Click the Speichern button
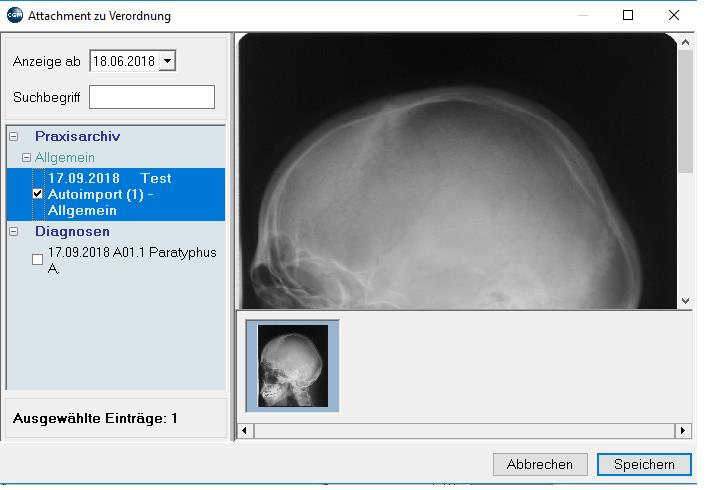 644,464
